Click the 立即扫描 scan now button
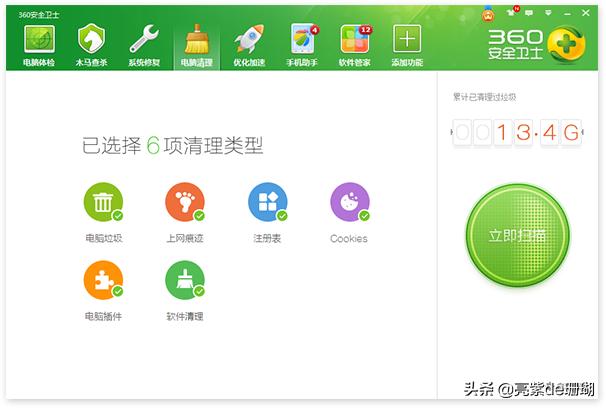This screenshot has height=408, width=606. [x=517, y=235]
